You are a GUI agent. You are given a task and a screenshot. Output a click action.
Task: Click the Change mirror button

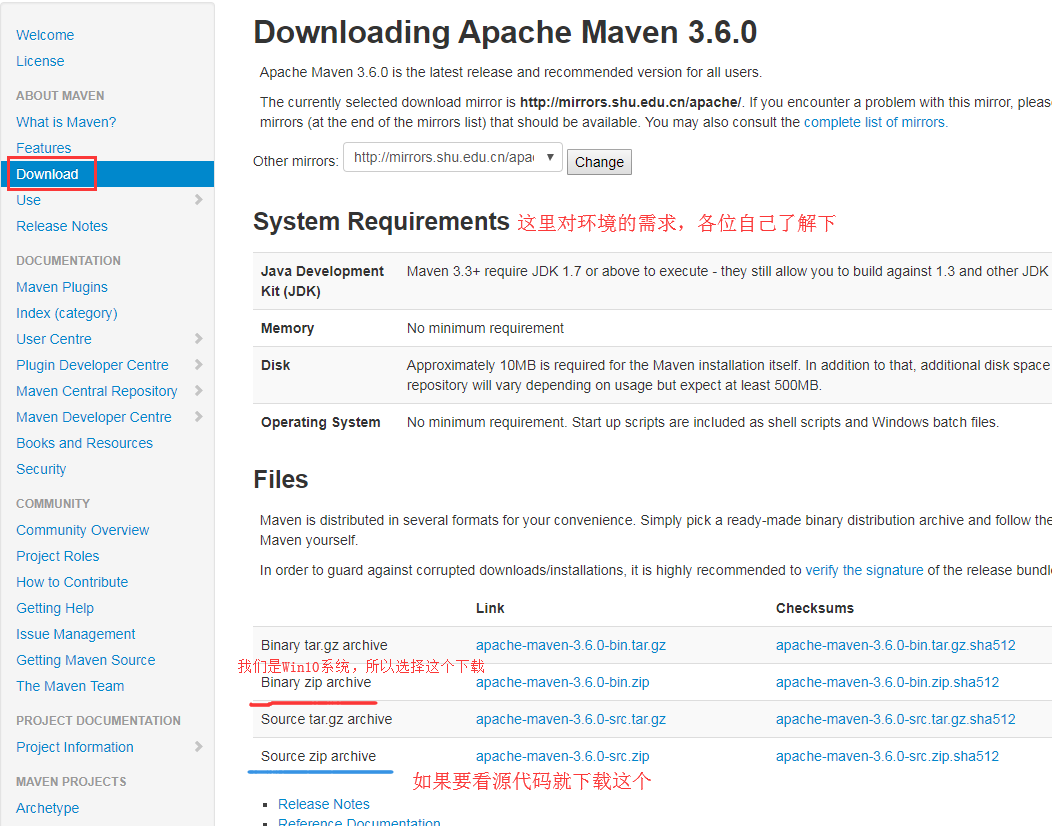pyautogui.click(x=599, y=162)
